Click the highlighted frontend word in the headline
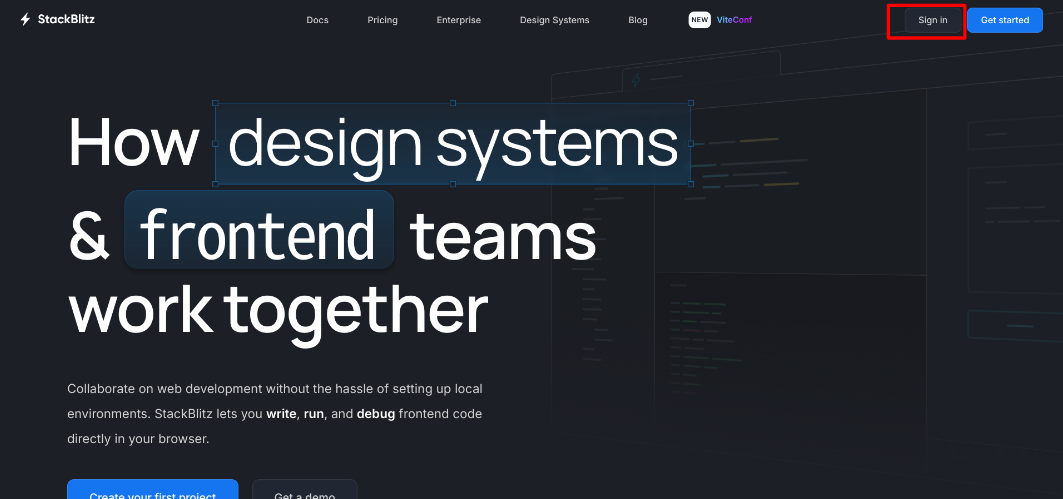The height and width of the screenshot is (499, 1063). (258, 231)
